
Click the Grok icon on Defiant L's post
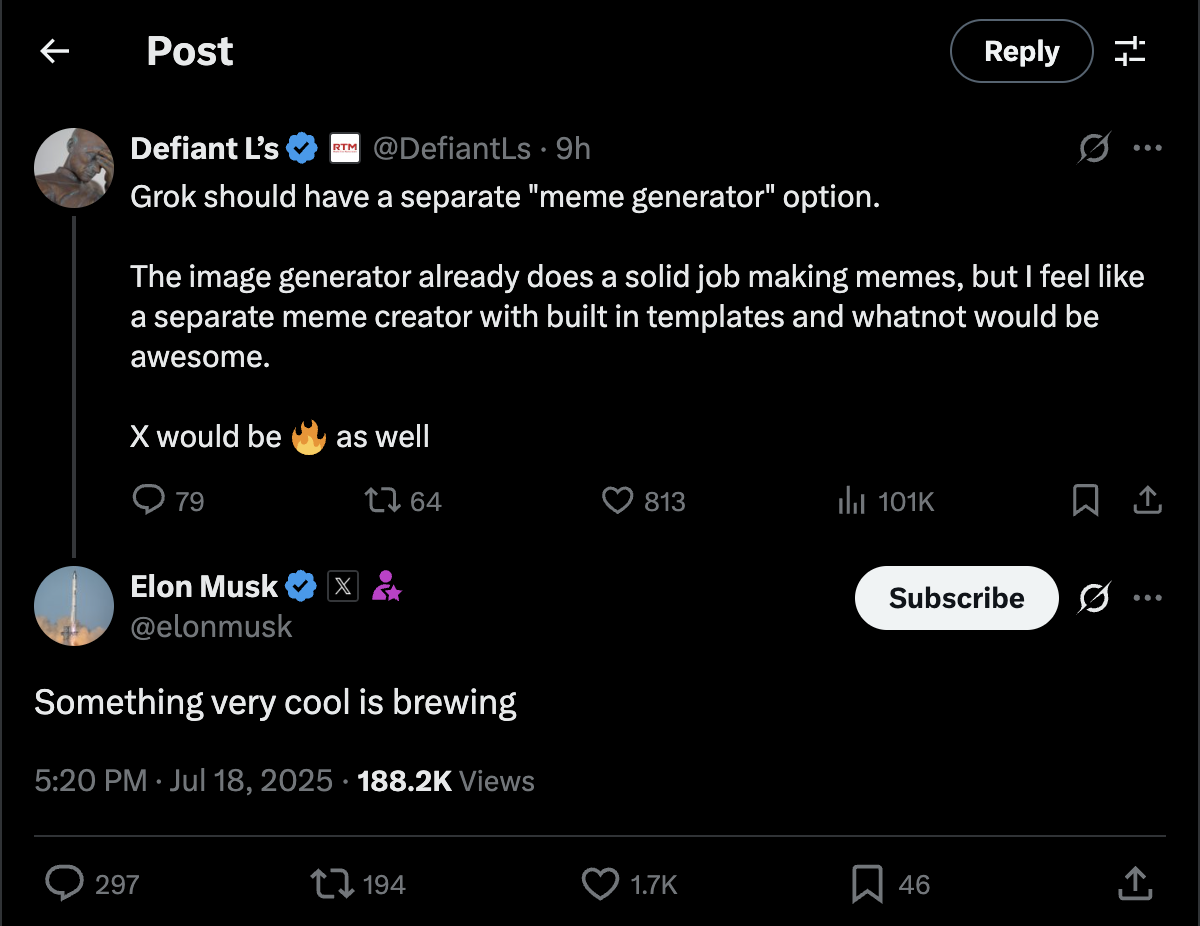coord(1094,149)
